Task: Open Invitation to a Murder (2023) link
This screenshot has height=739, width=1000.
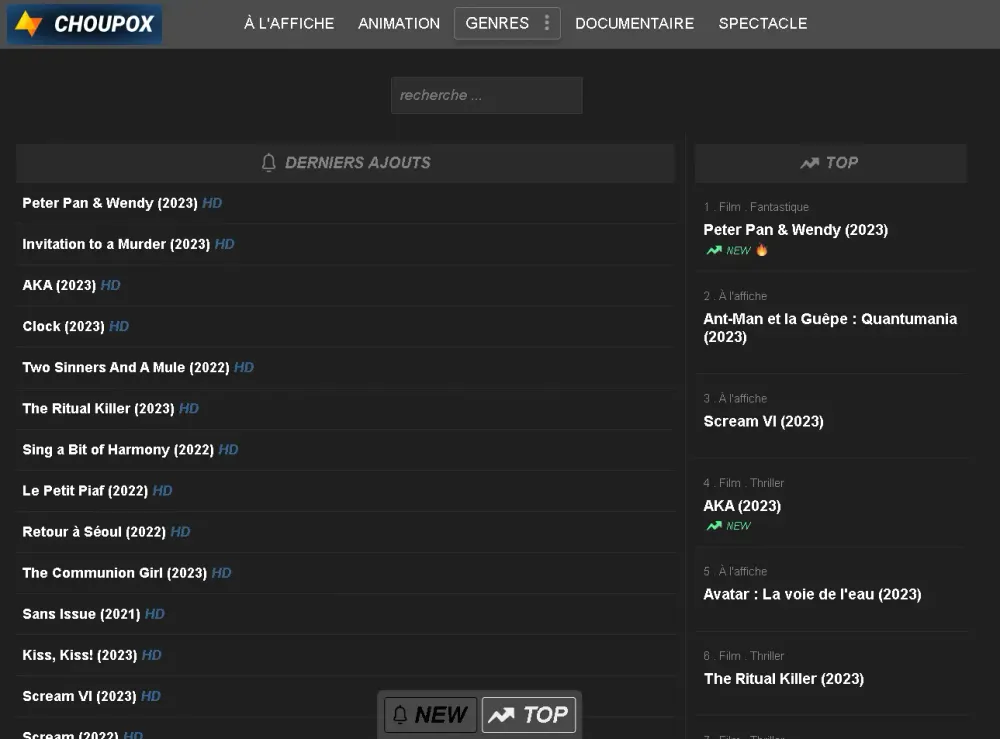Action: 116,244
